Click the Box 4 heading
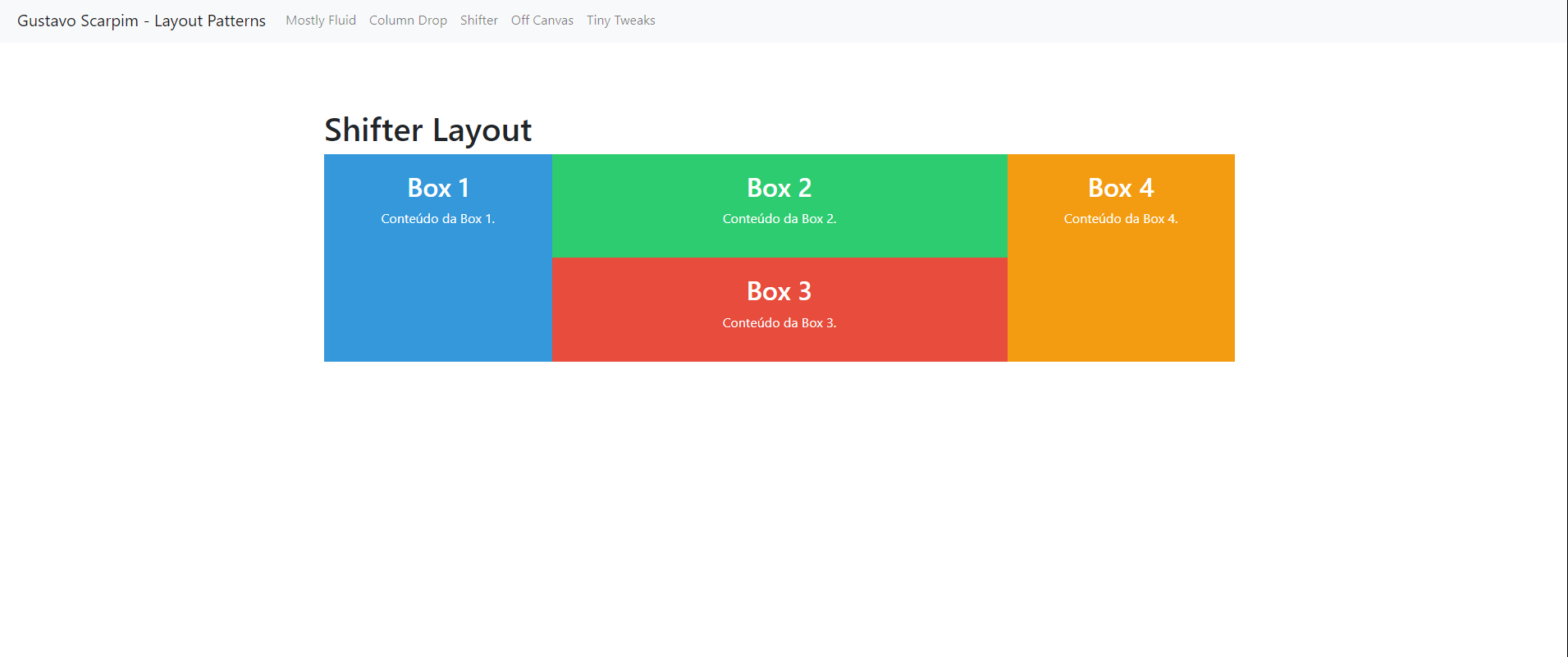Viewport: 1568px width, 657px height. point(1121,188)
